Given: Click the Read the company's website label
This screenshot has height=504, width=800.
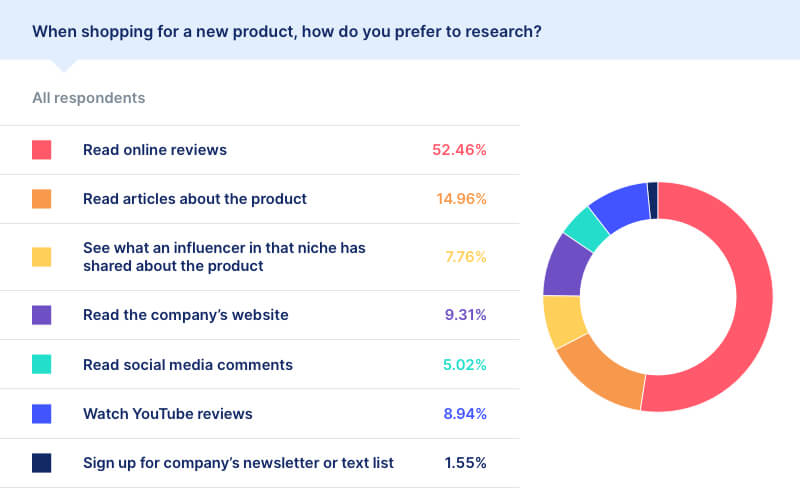Looking at the screenshot, I should 186,315.
